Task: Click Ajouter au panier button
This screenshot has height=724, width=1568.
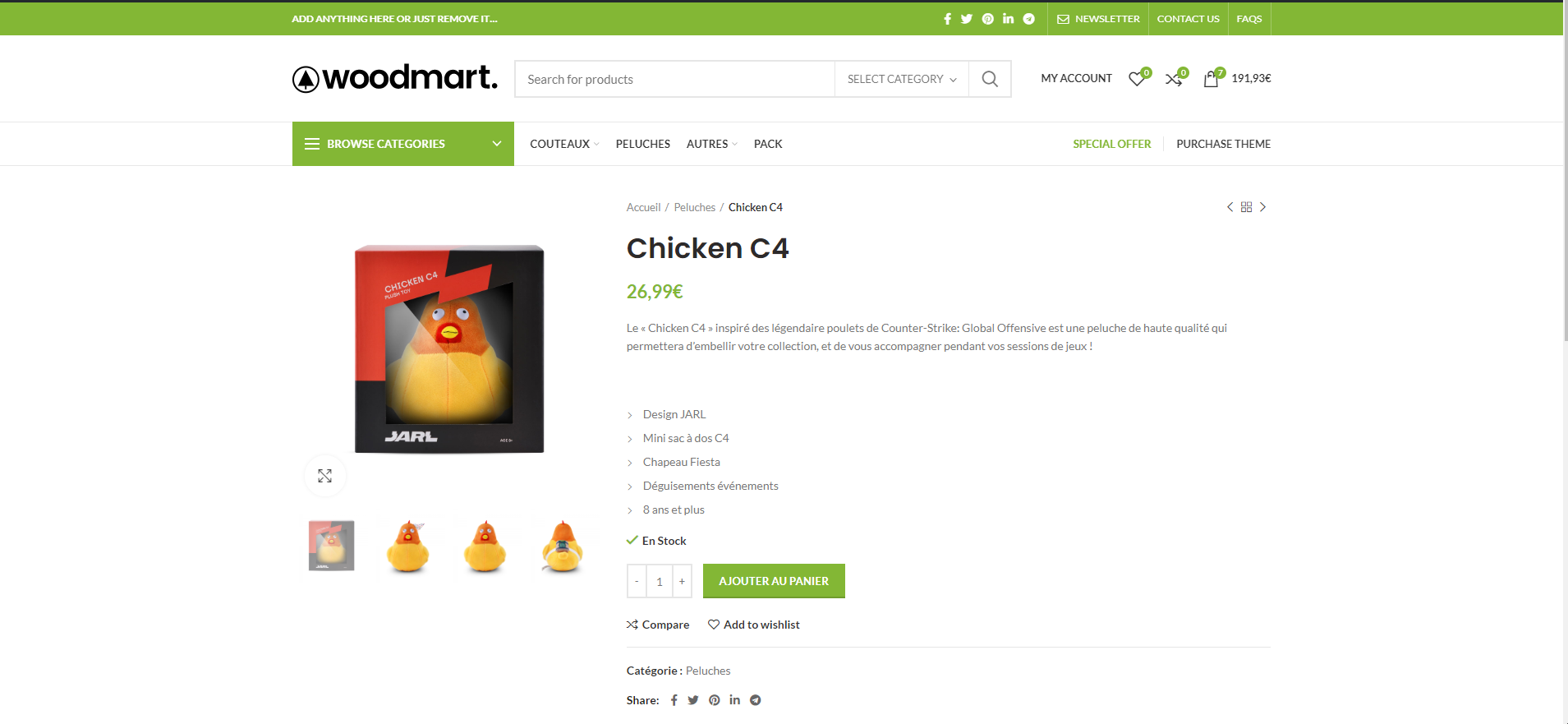Action: pyautogui.click(x=774, y=581)
